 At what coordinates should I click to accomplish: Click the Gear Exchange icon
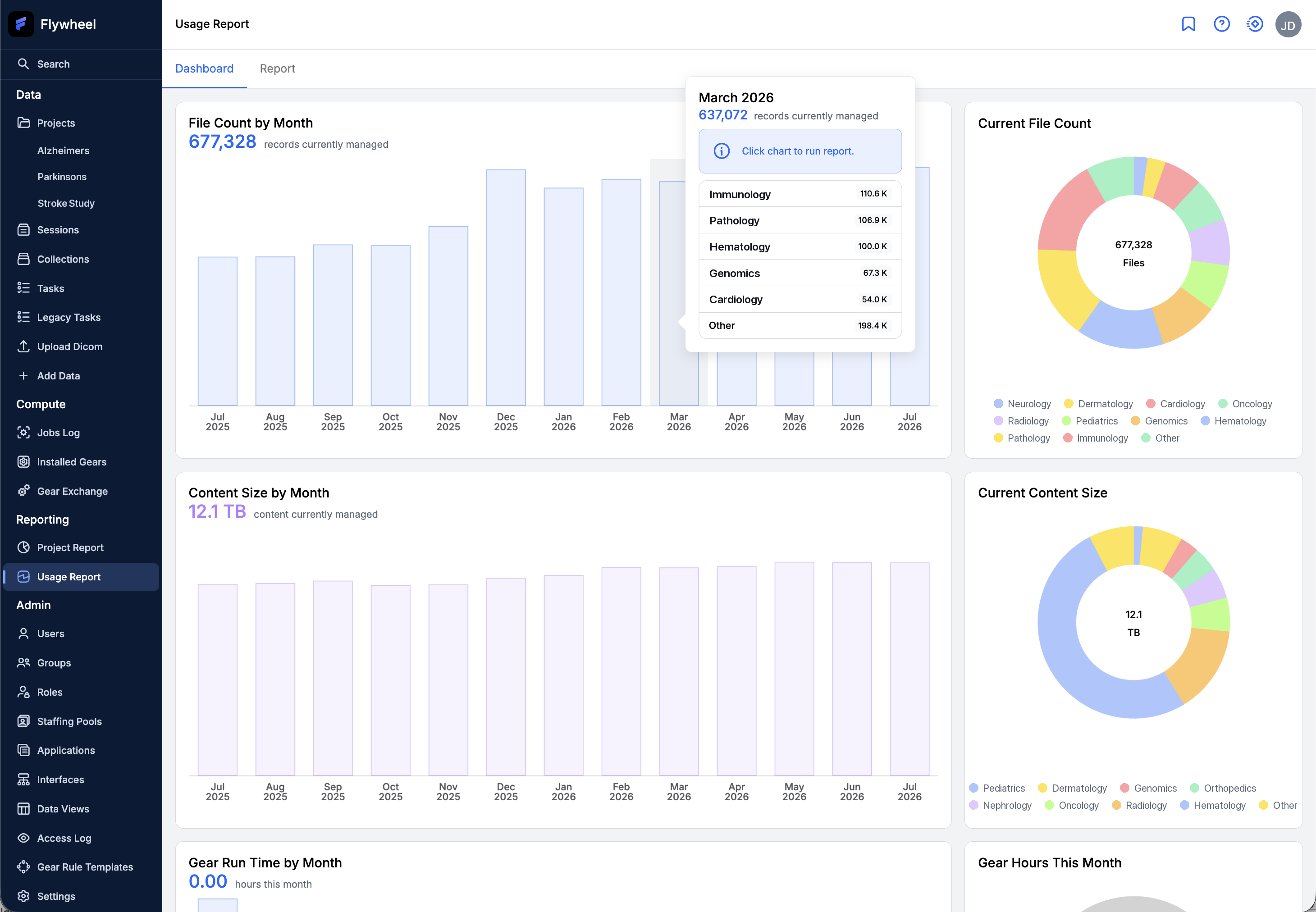[23, 491]
